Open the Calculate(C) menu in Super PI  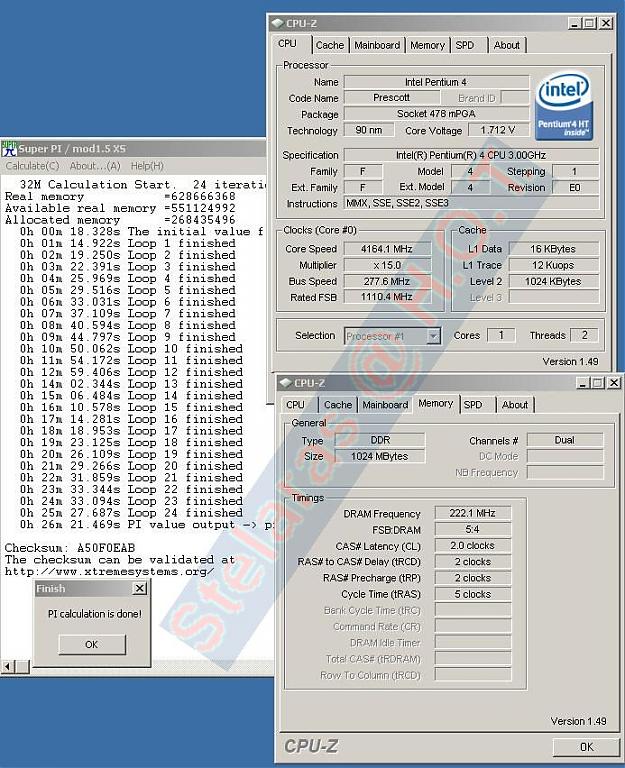pos(32,166)
